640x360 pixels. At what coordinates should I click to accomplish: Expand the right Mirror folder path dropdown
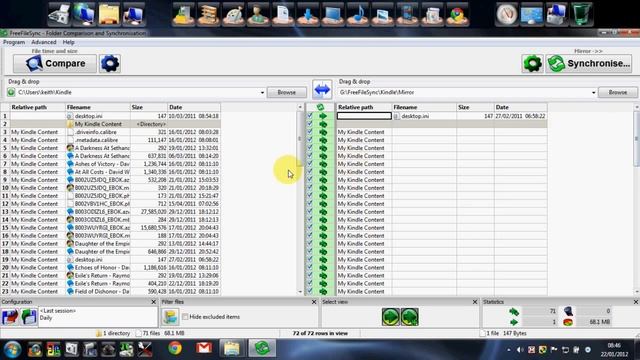click(x=593, y=93)
